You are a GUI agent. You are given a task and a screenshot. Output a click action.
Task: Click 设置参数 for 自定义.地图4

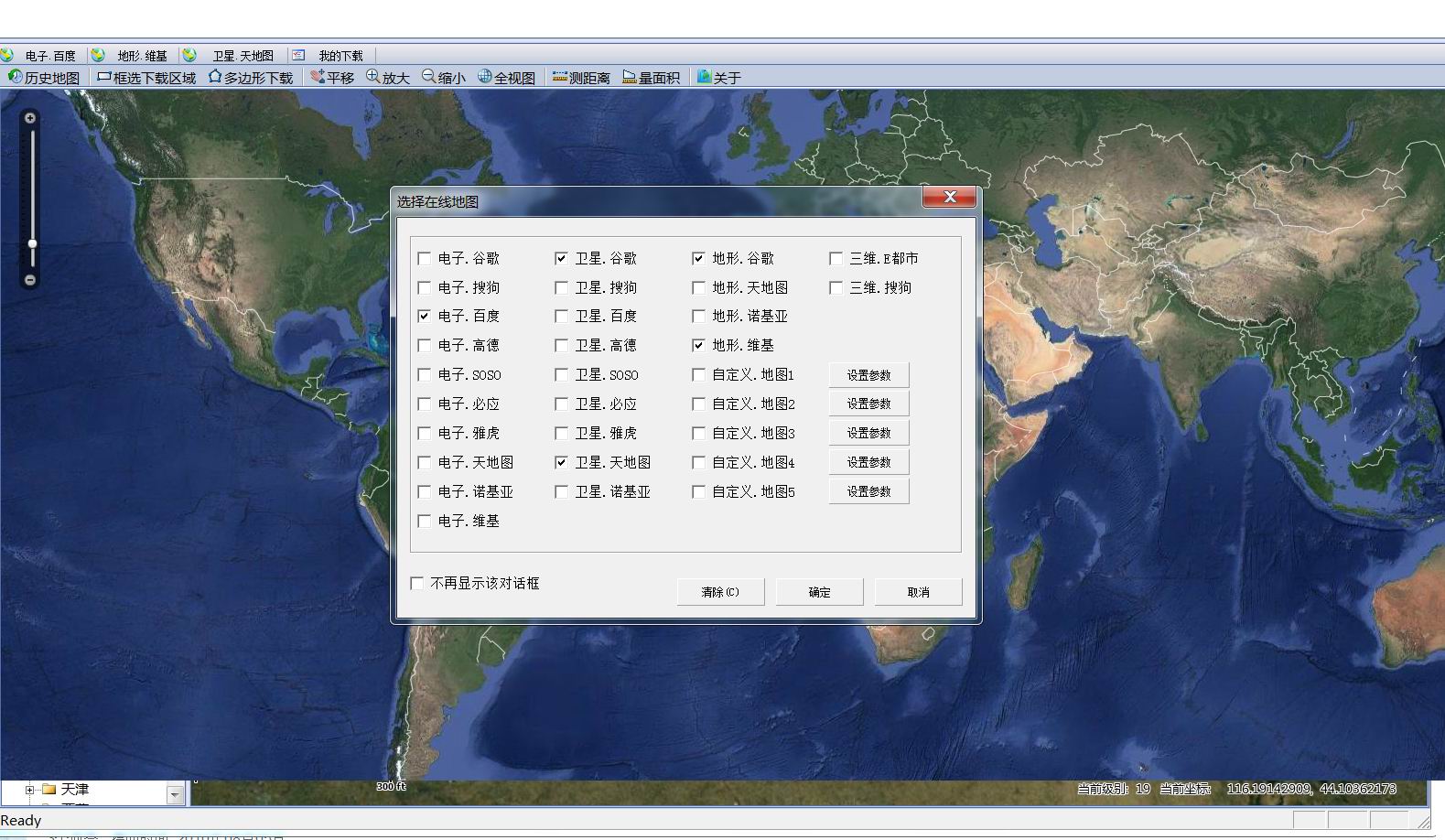click(868, 462)
